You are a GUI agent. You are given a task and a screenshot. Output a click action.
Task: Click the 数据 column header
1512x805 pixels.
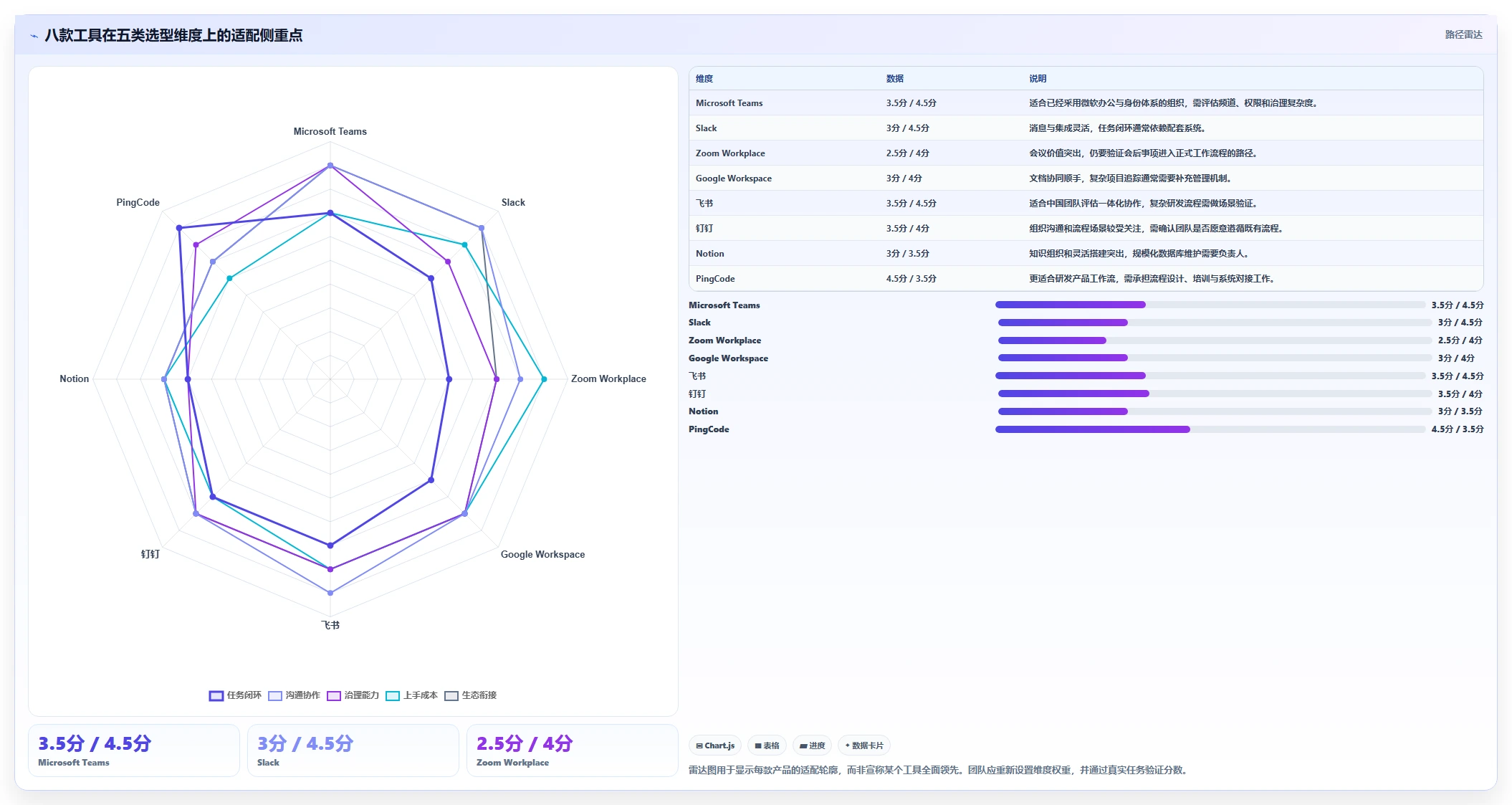click(895, 79)
